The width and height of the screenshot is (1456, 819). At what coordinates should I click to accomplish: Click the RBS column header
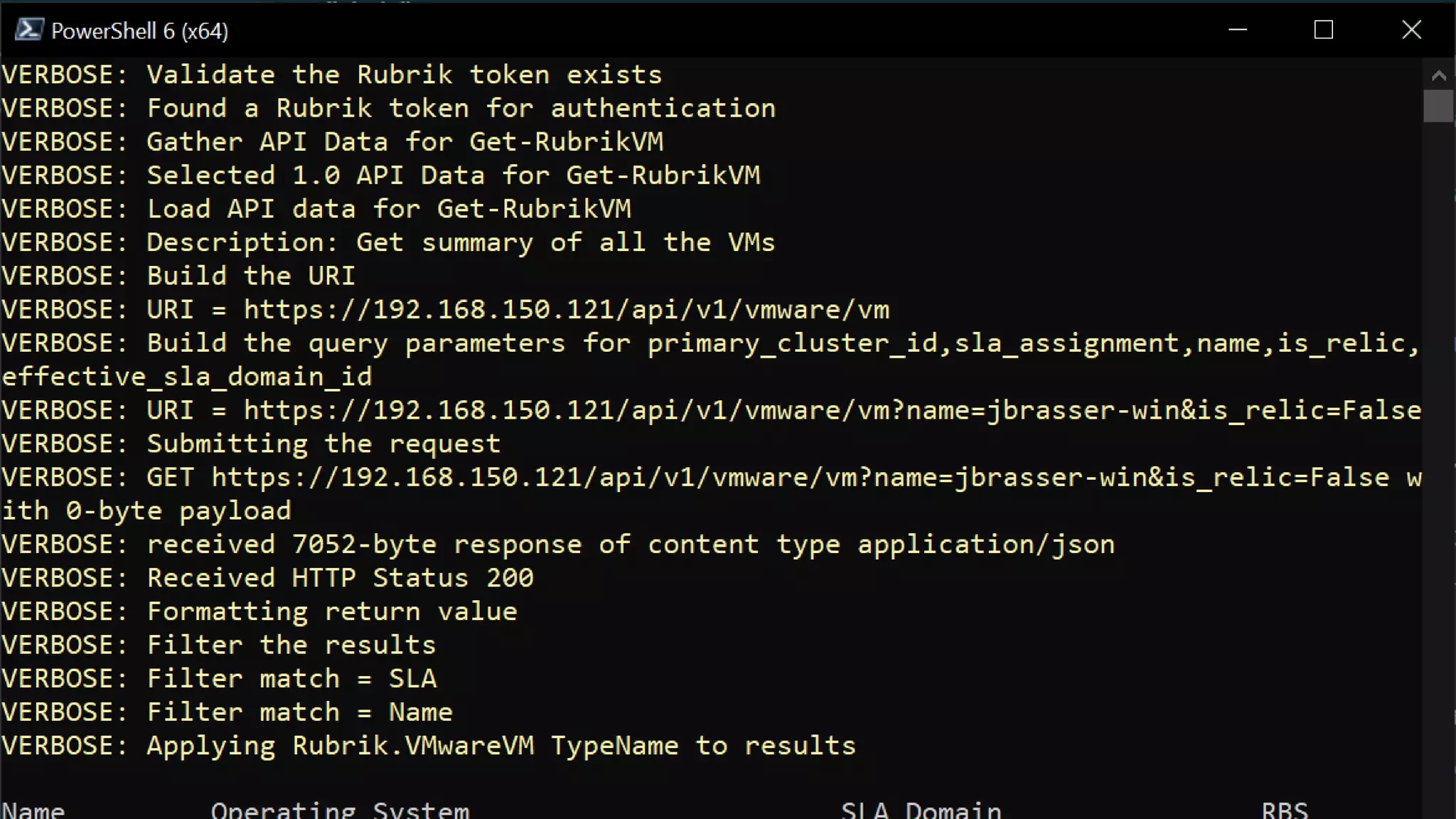point(1285,810)
